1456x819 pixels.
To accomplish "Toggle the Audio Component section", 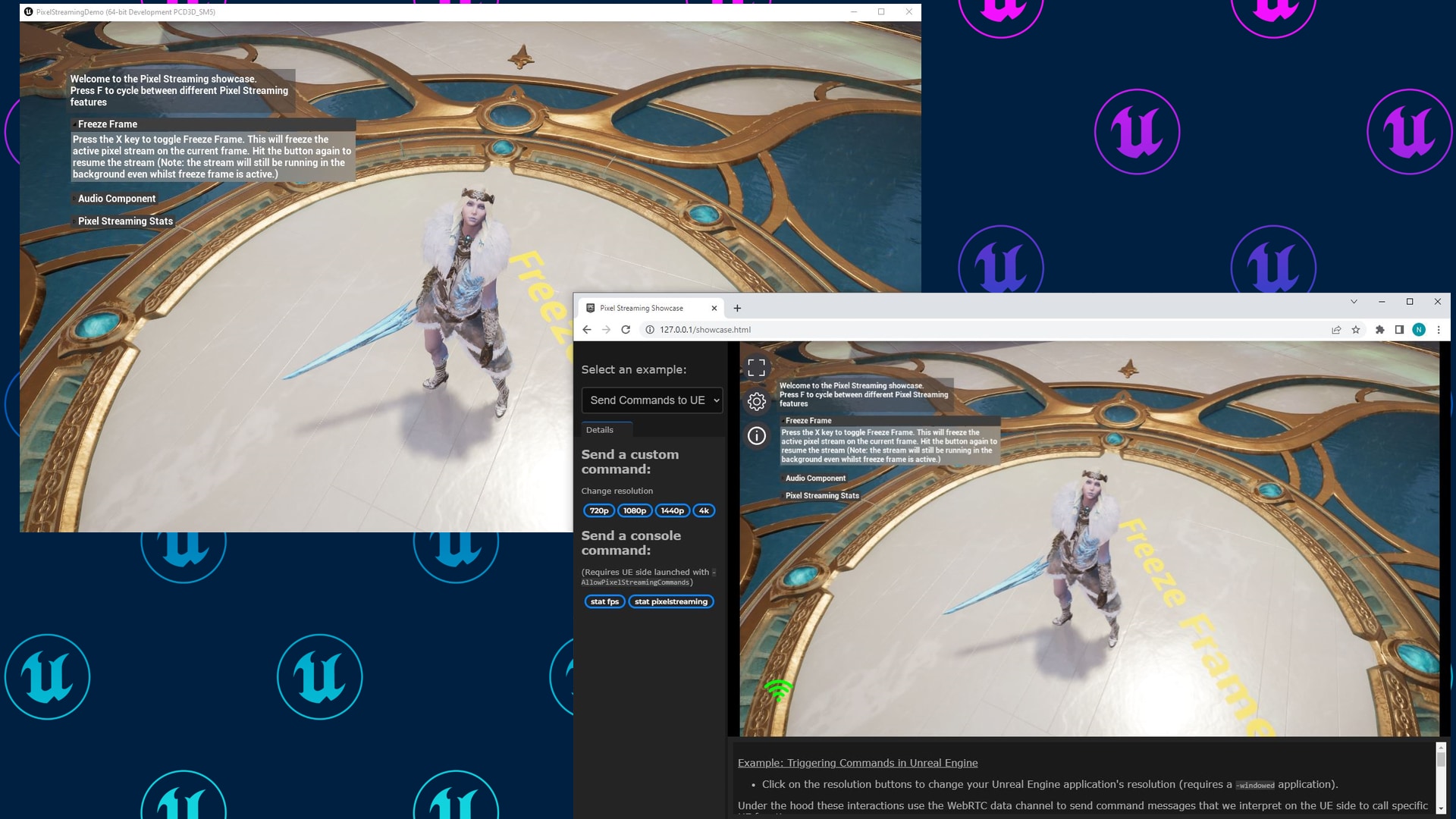I will point(814,479).
